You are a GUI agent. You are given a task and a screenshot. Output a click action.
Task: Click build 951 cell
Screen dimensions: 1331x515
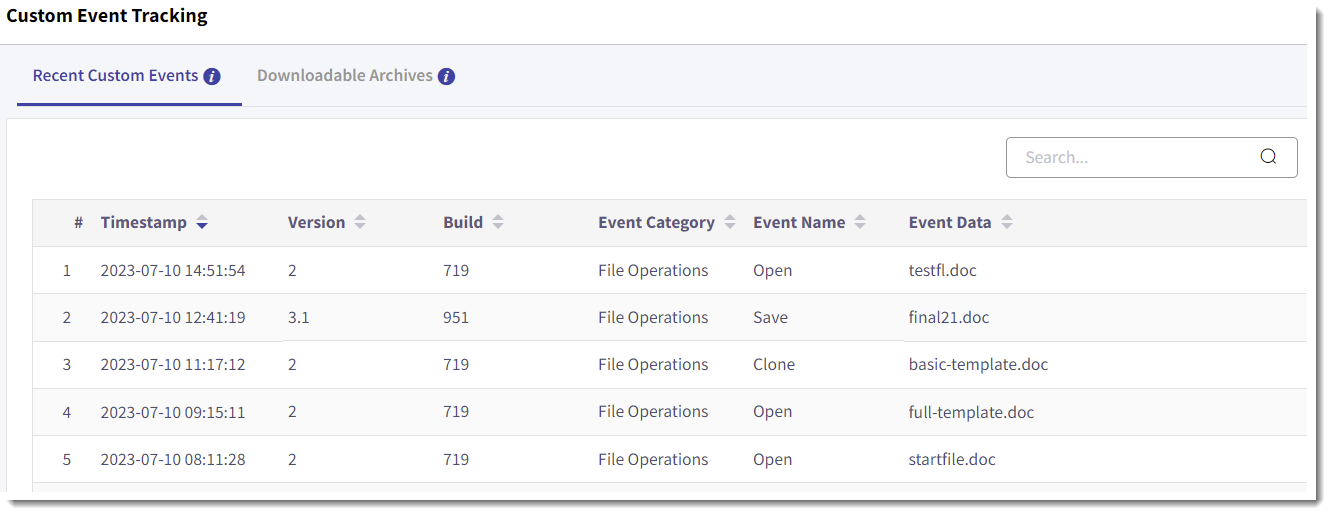click(x=456, y=318)
